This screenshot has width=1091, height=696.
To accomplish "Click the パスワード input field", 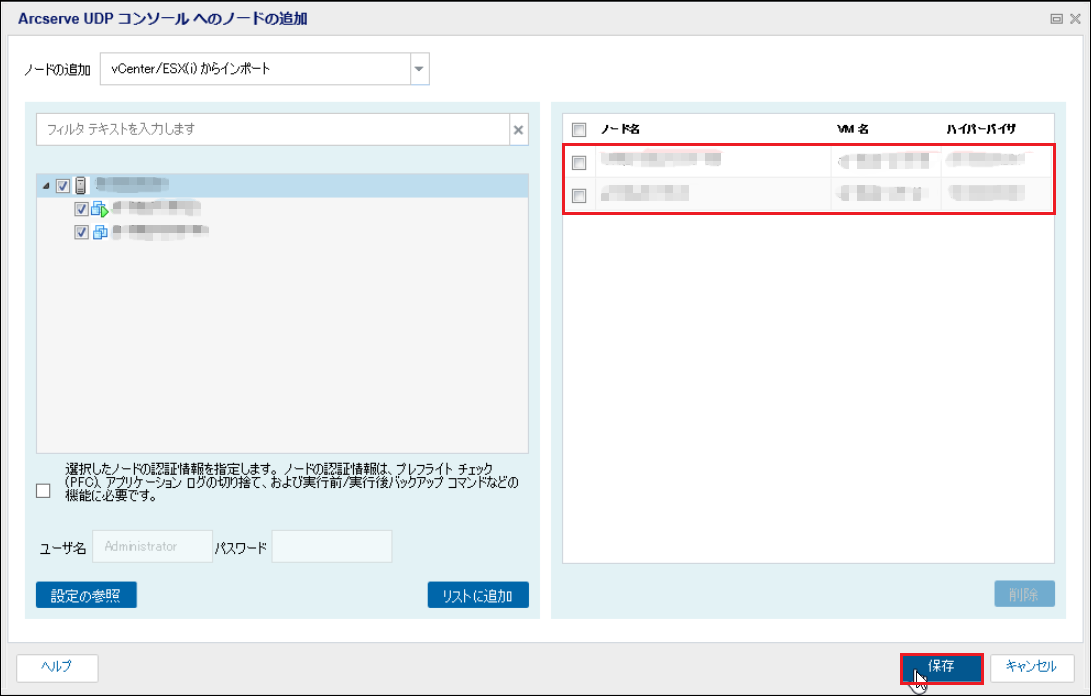I will click(332, 546).
